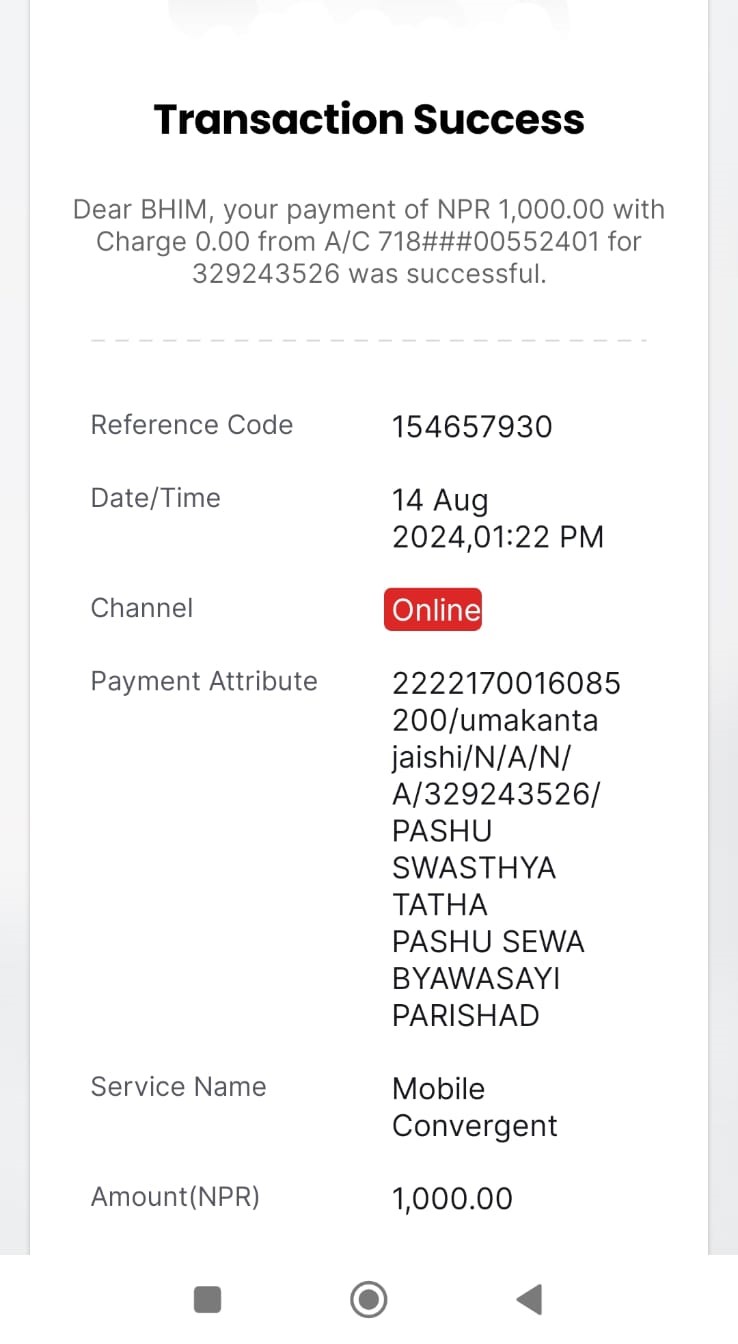This screenshot has height=1344, width=738.
Task: Tap the reference code 154657930
Action: pyautogui.click(x=472, y=427)
